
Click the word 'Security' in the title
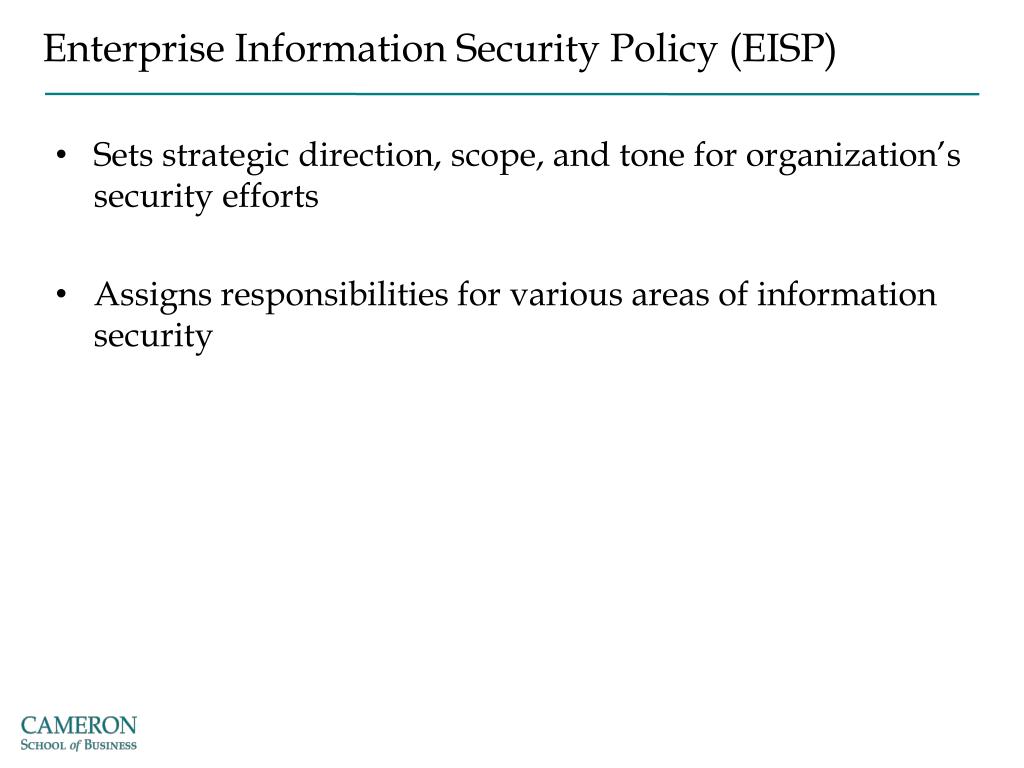(526, 50)
